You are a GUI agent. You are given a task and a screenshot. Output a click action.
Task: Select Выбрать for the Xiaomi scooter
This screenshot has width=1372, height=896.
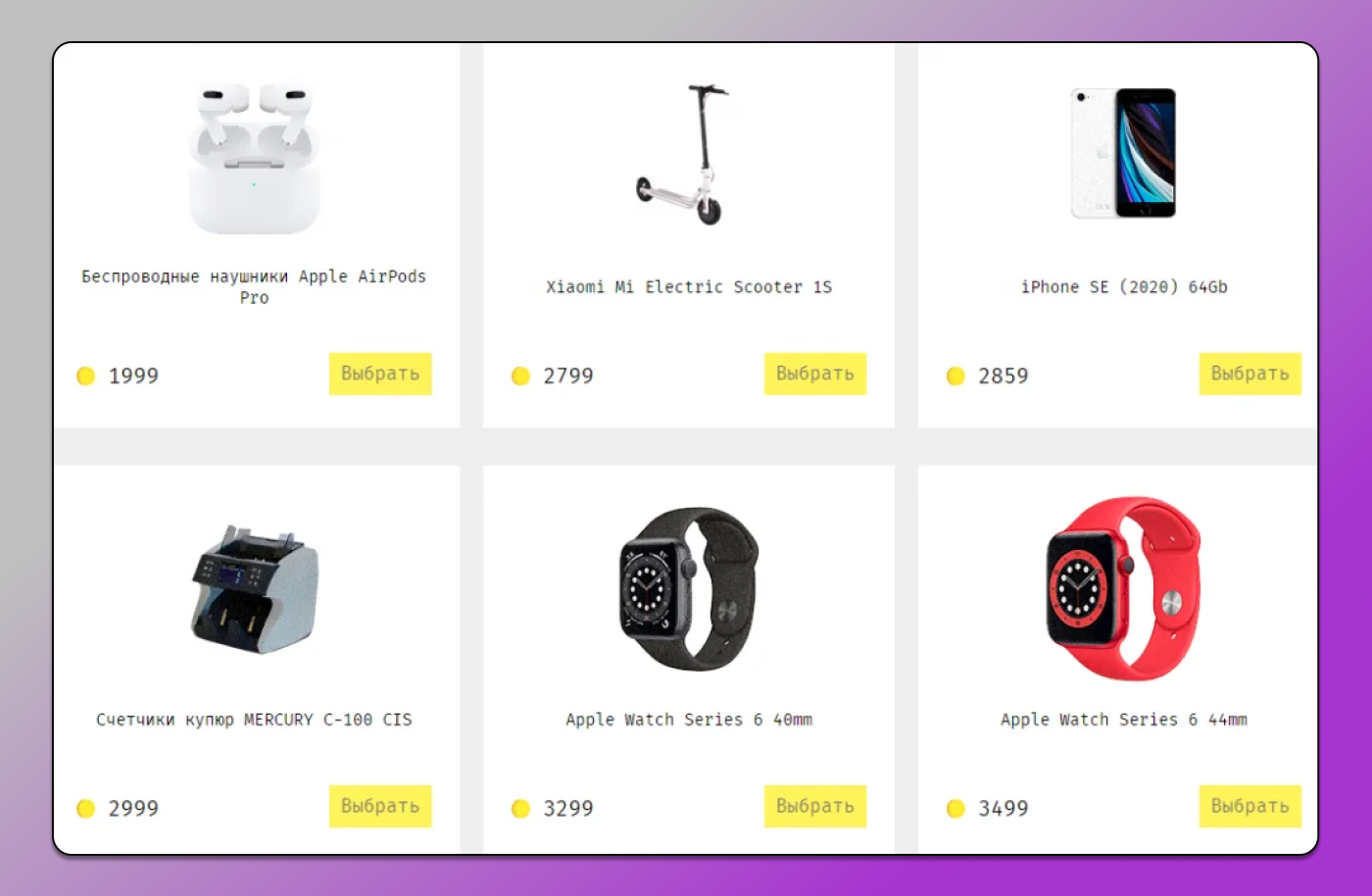coord(815,373)
